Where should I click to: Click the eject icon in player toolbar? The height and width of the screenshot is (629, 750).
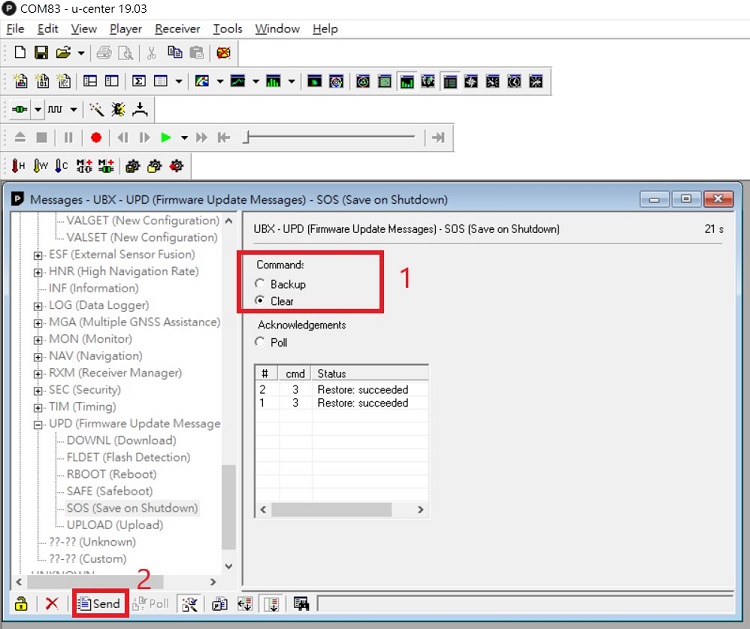point(20,138)
